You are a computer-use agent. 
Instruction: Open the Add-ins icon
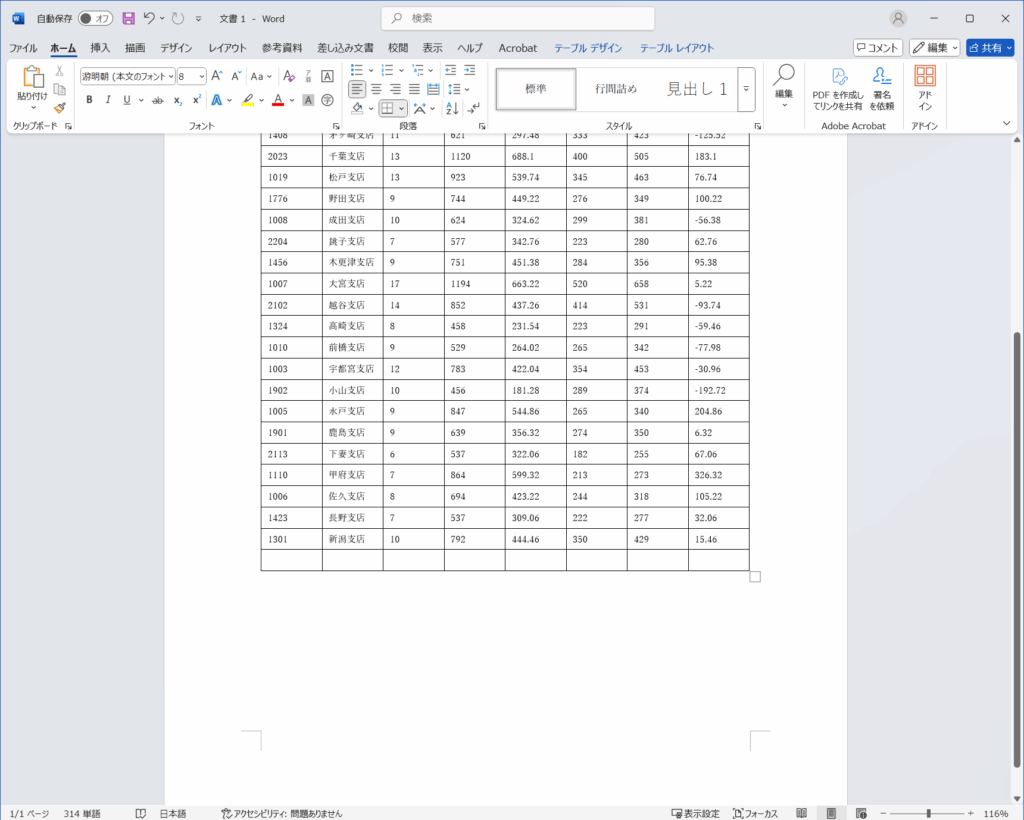tap(925, 88)
